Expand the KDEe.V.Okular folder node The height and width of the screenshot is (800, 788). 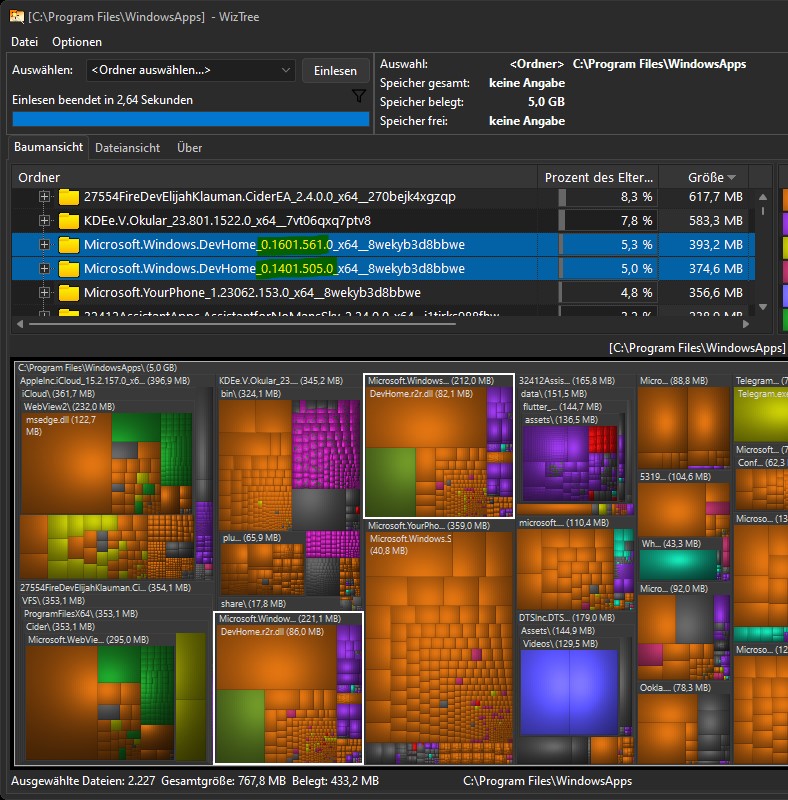click(x=44, y=220)
